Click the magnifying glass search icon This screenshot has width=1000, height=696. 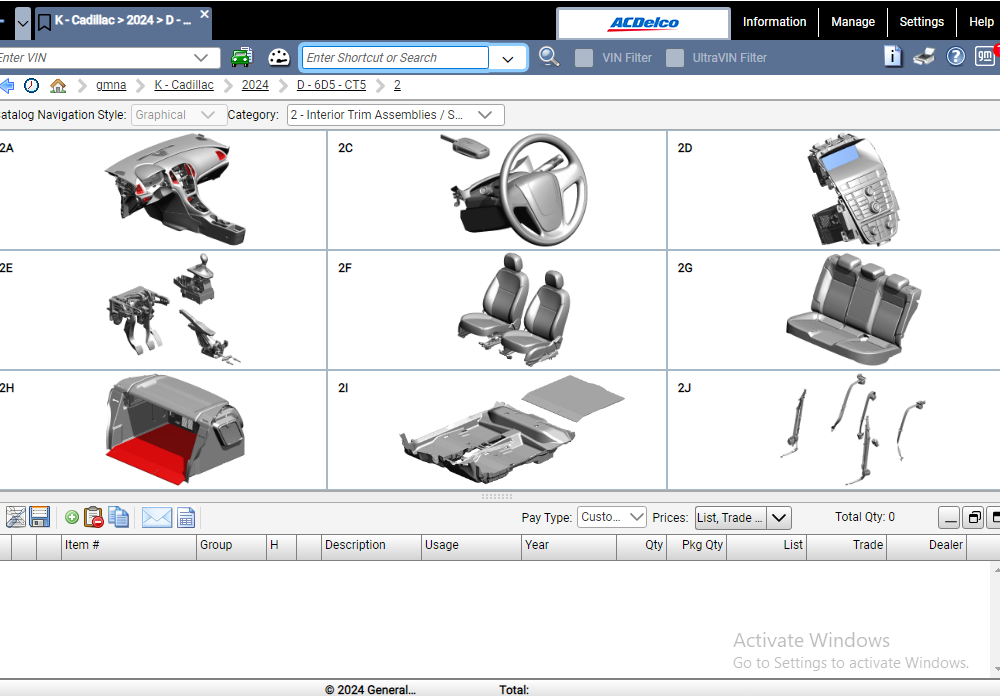(548, 57)
